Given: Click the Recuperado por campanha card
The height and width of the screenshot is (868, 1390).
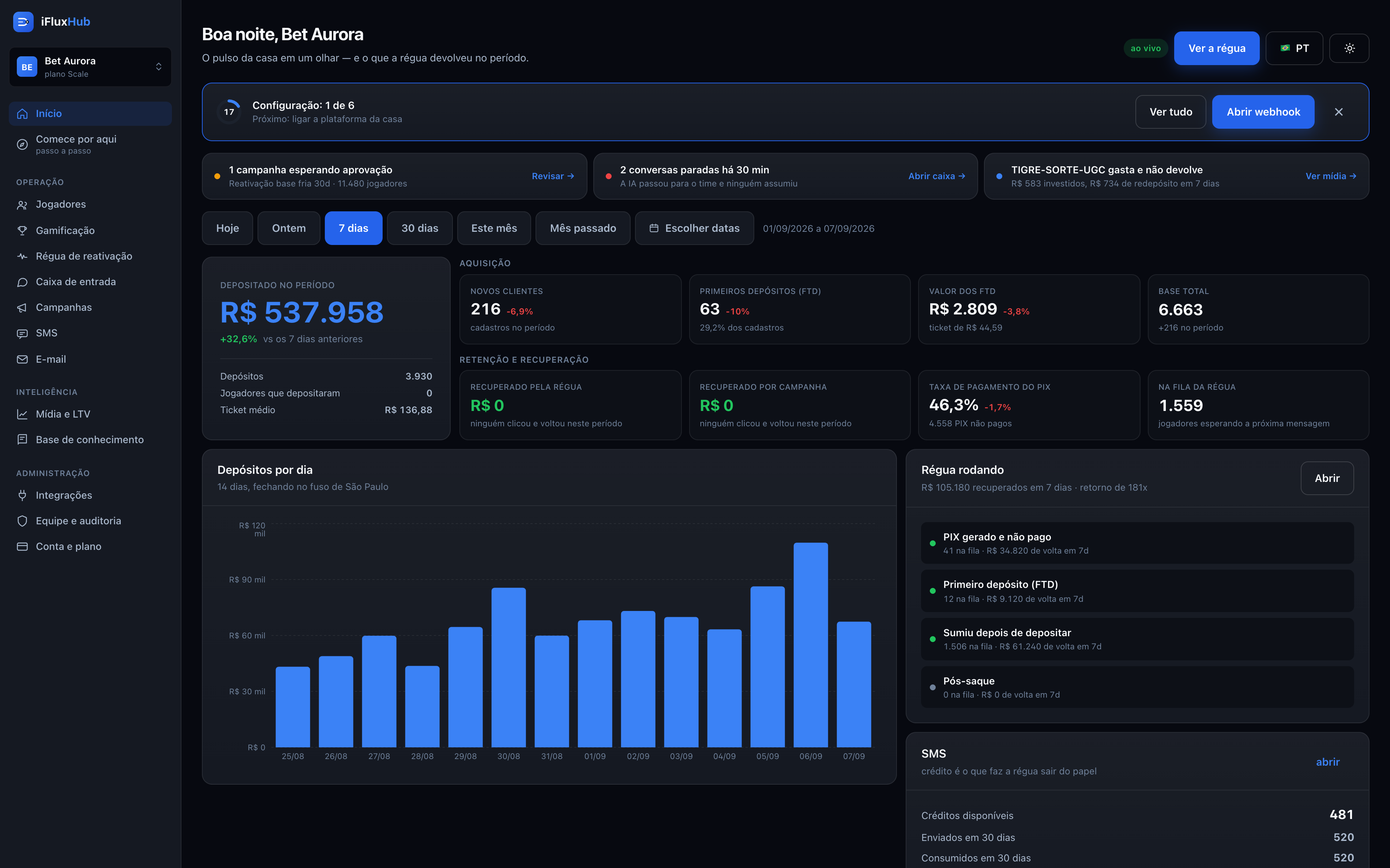Looking at the screenshot, I should (x=799, y=405).
